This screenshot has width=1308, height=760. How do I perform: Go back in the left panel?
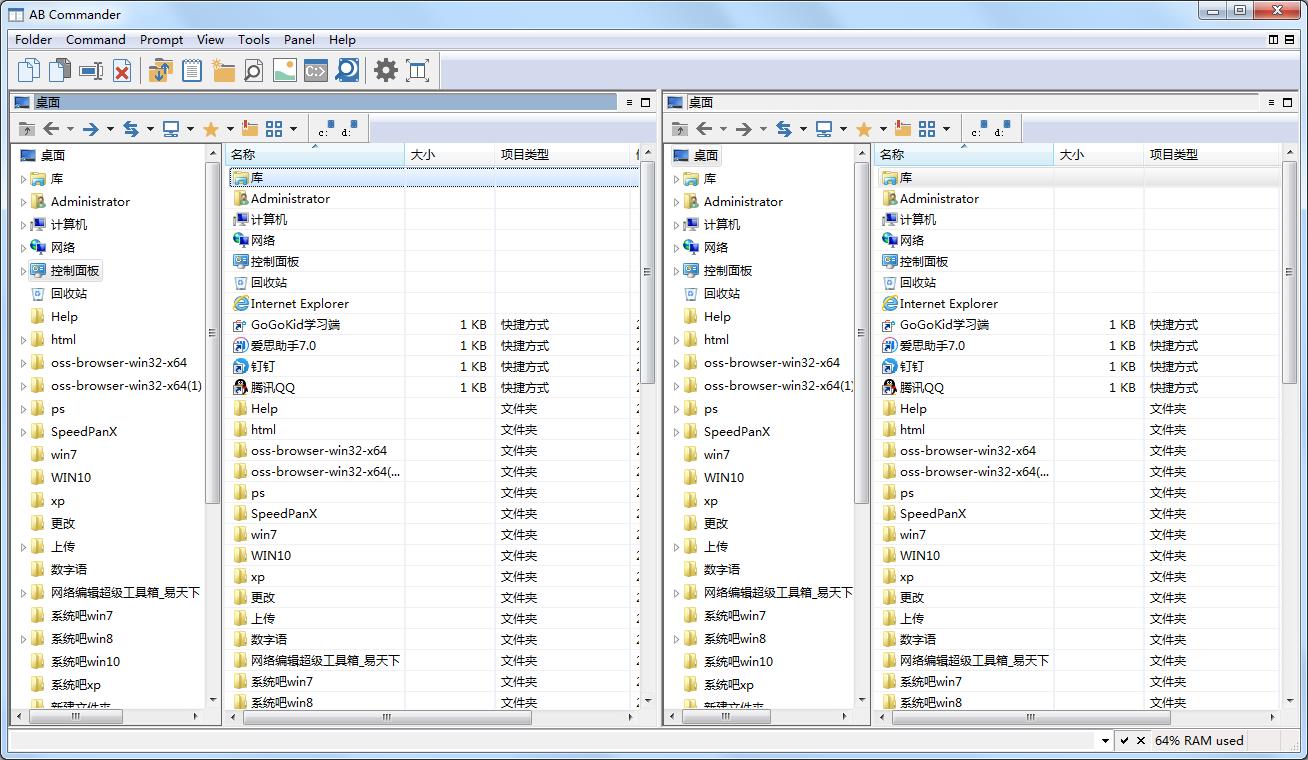[x=51, y=129]
